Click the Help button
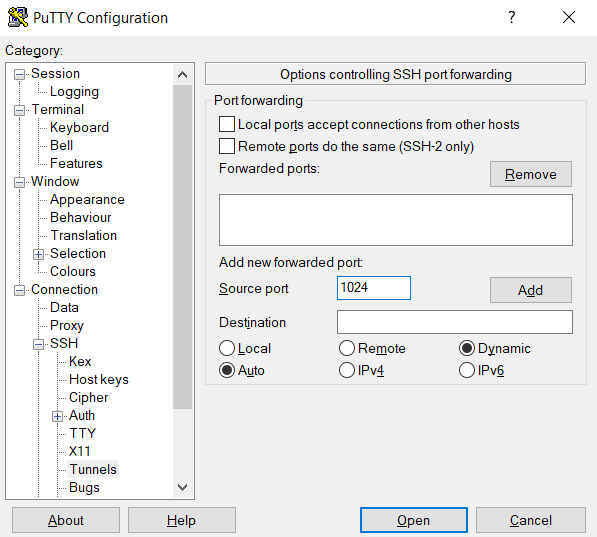This screenshot has height=537, width=597. coord(182,520)
